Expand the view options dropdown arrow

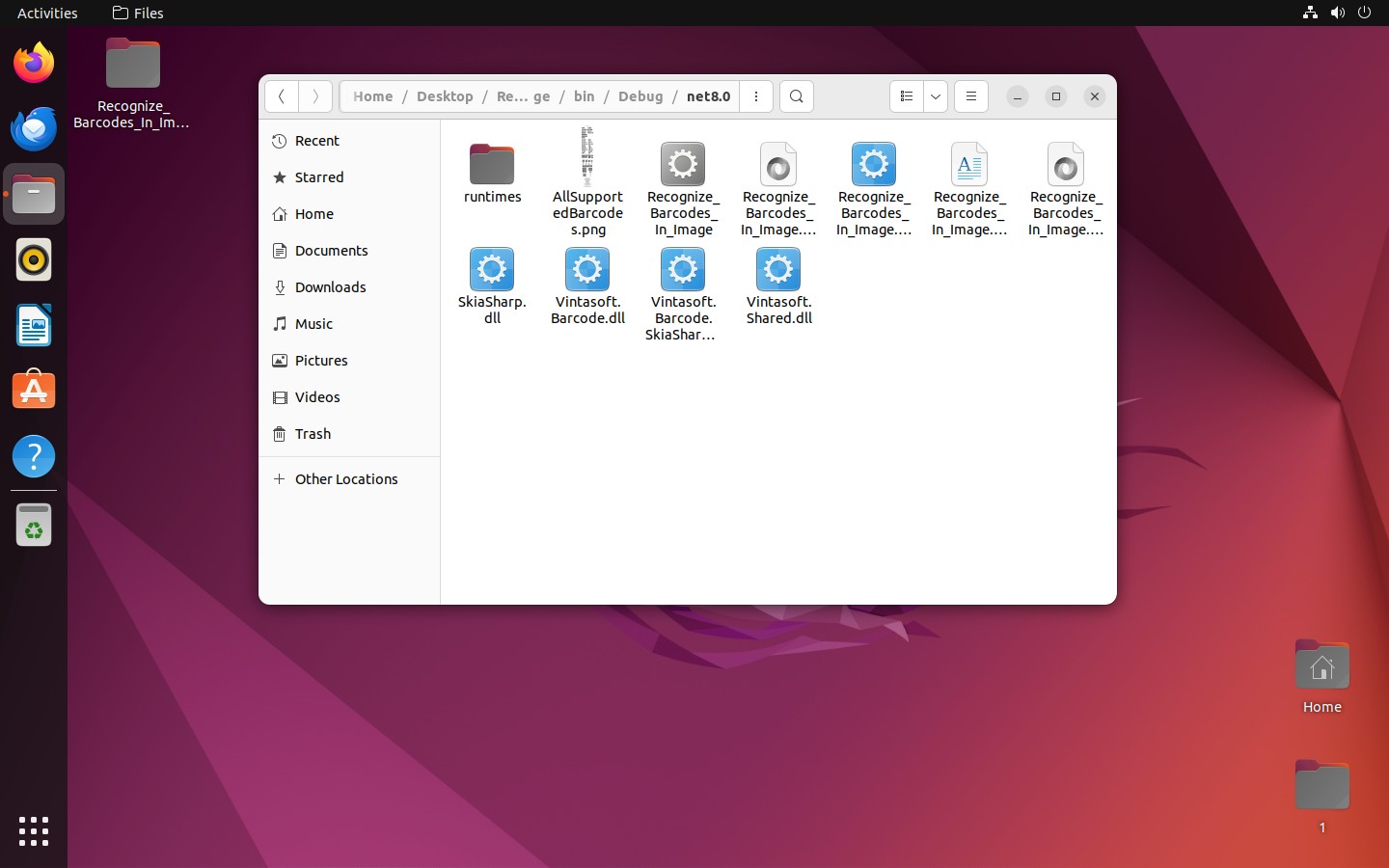936,96
